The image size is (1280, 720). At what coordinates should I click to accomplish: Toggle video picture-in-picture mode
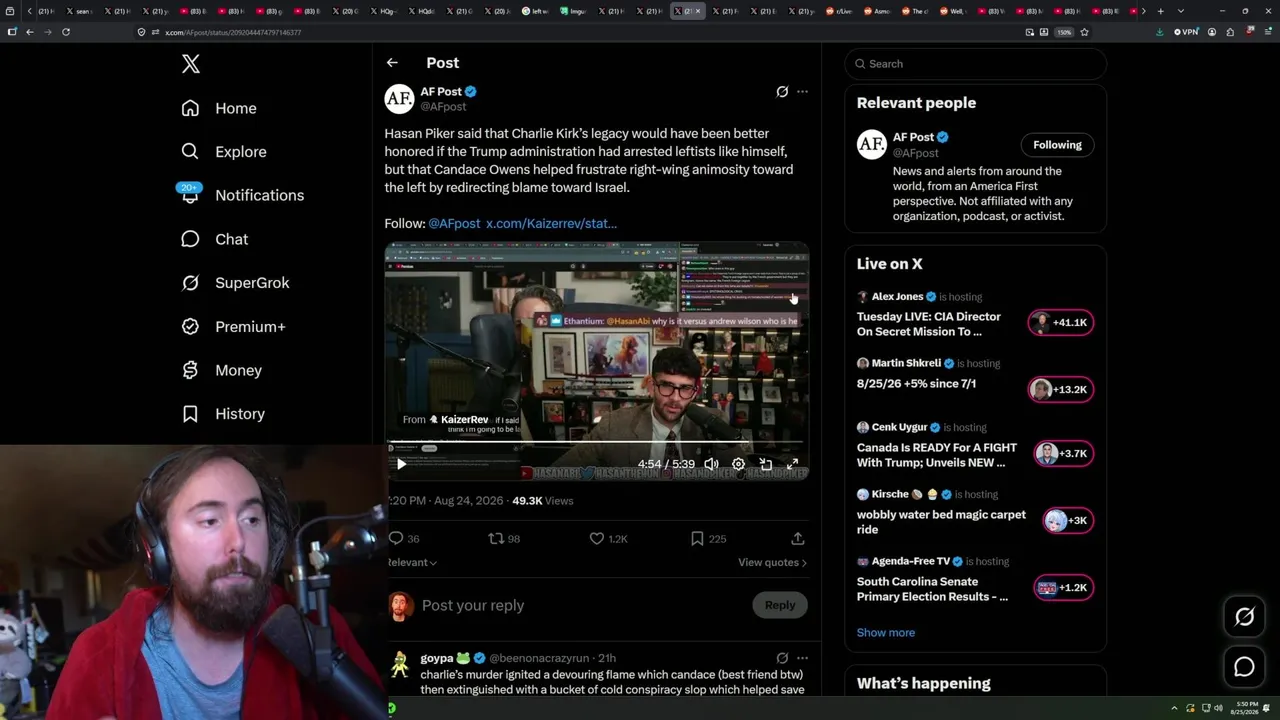coord(765,464)
